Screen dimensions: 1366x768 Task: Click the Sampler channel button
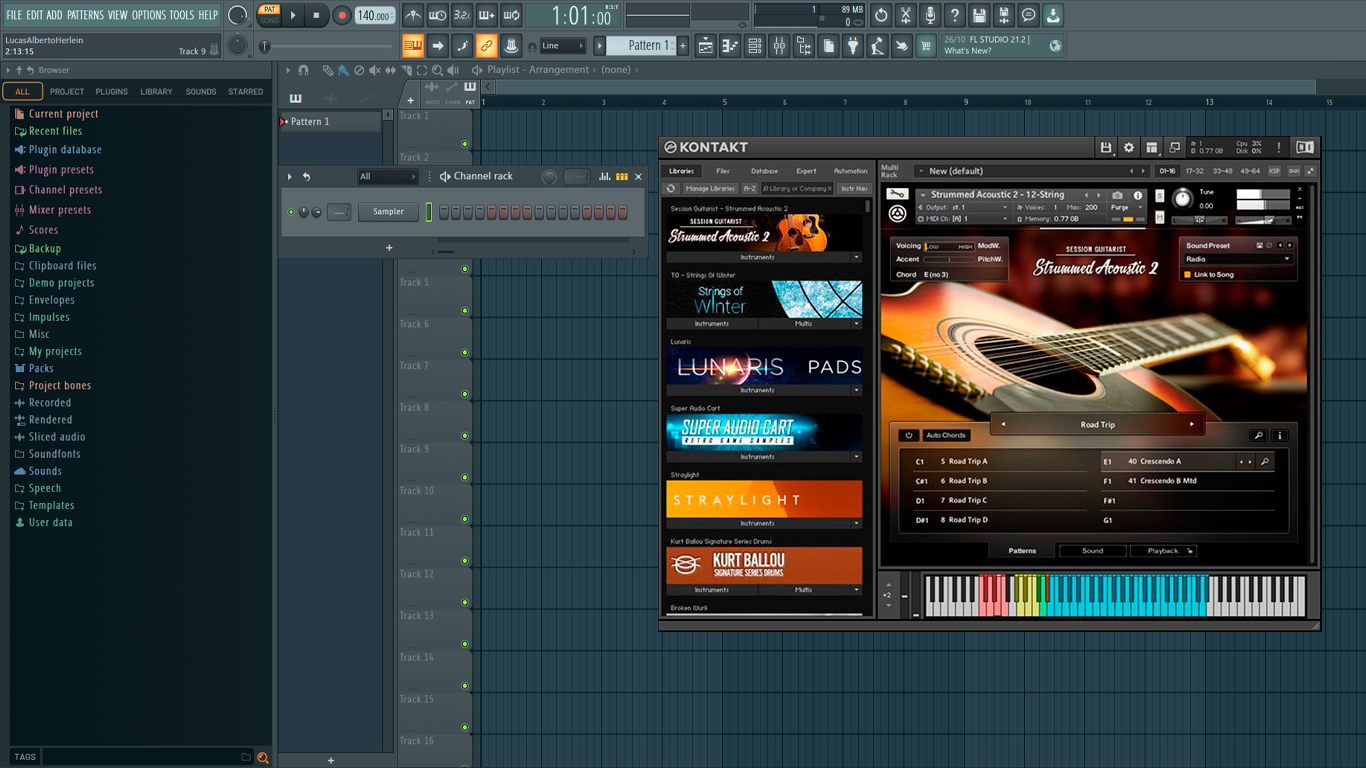tap(388, 212)
